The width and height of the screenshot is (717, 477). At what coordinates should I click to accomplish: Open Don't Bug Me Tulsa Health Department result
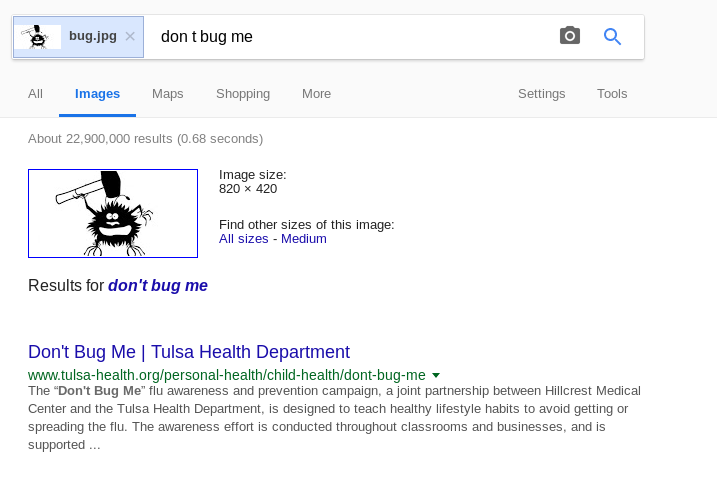[x=189, y=352]
